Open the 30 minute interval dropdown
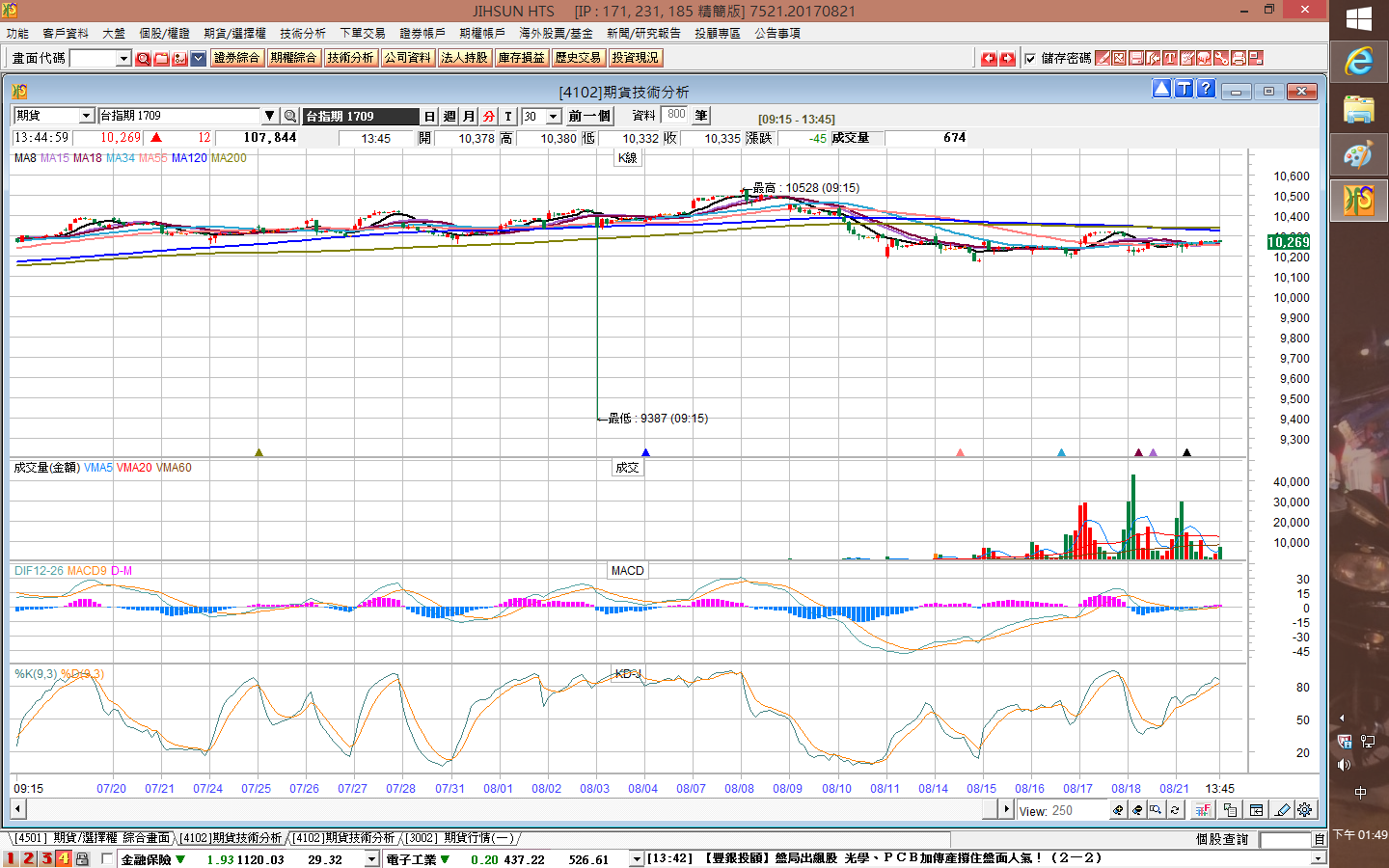 (x=554, y=117)
